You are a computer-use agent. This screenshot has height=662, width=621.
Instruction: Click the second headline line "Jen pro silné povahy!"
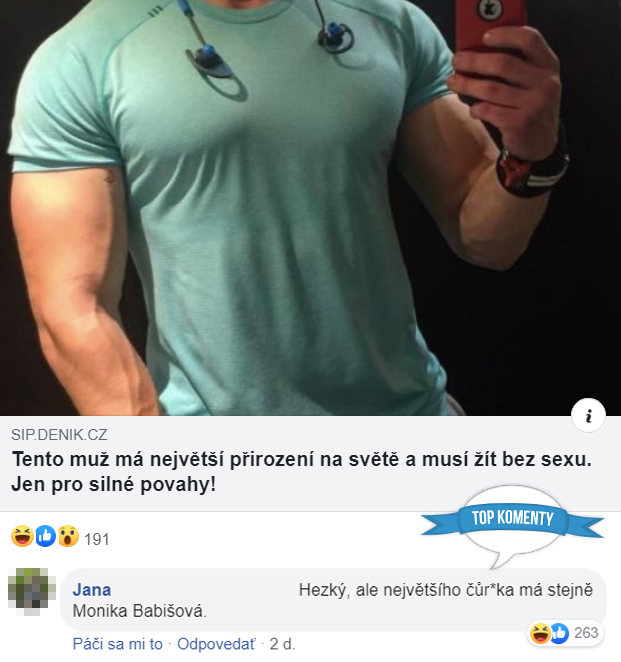pos(114,484)
